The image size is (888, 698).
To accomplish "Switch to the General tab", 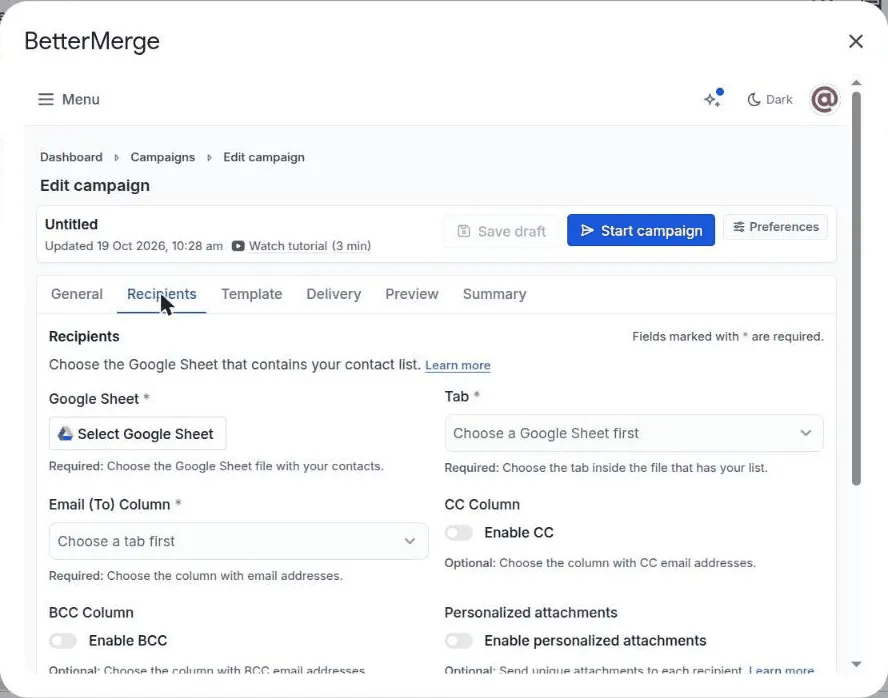I will coord(77,294).
